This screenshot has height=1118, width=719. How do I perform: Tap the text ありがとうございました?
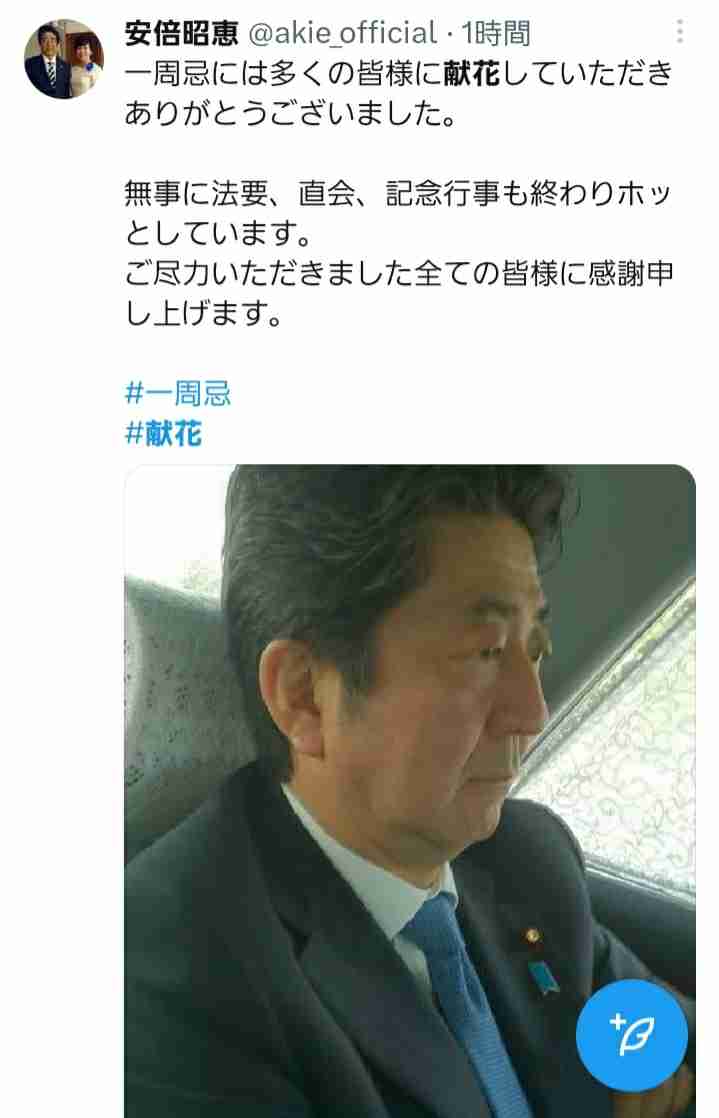pyautogui.click(x=290, y=113)
